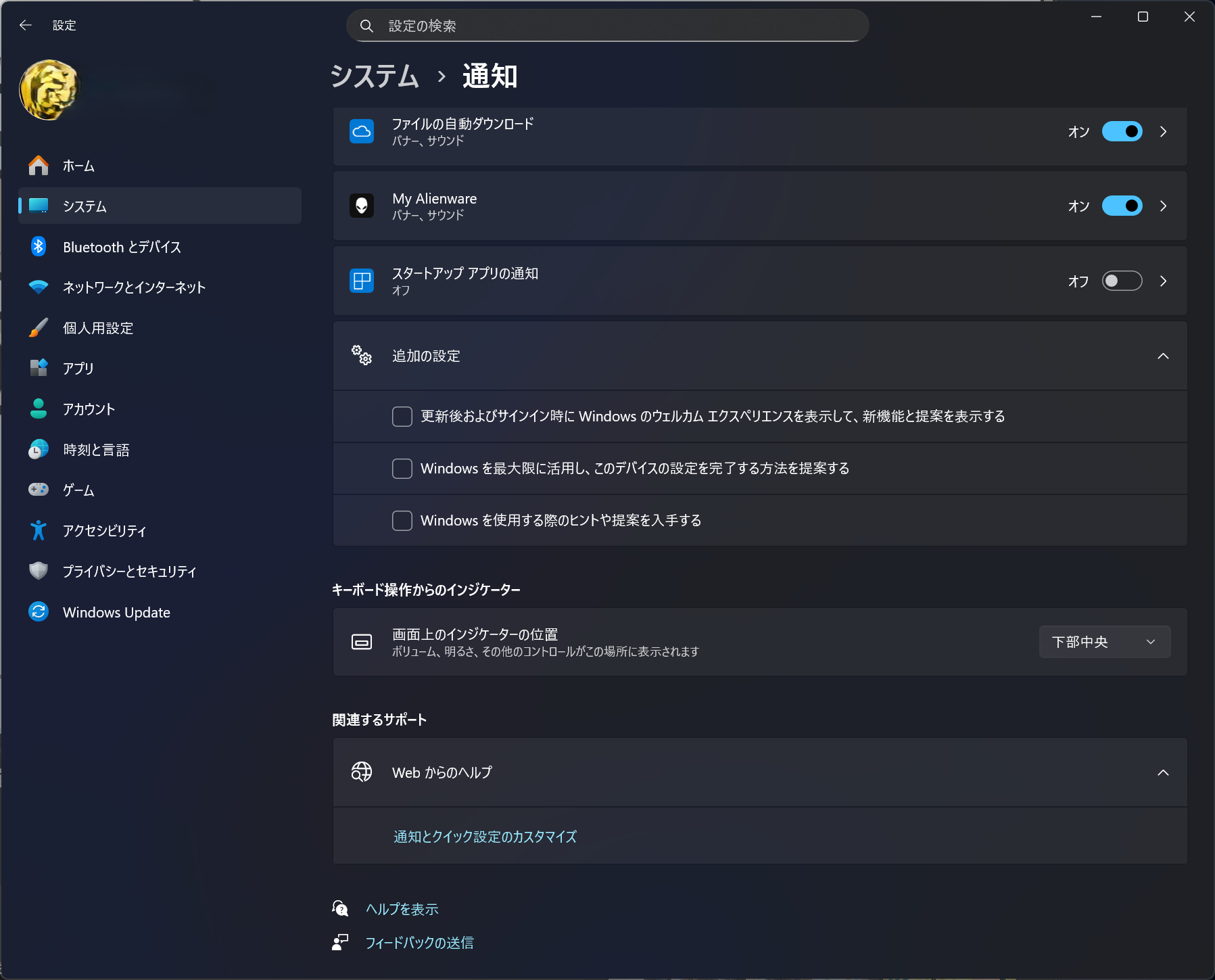Click the user profile avatar picture
The width and height of the screenshot is (1215, 980).
(49, 90)
